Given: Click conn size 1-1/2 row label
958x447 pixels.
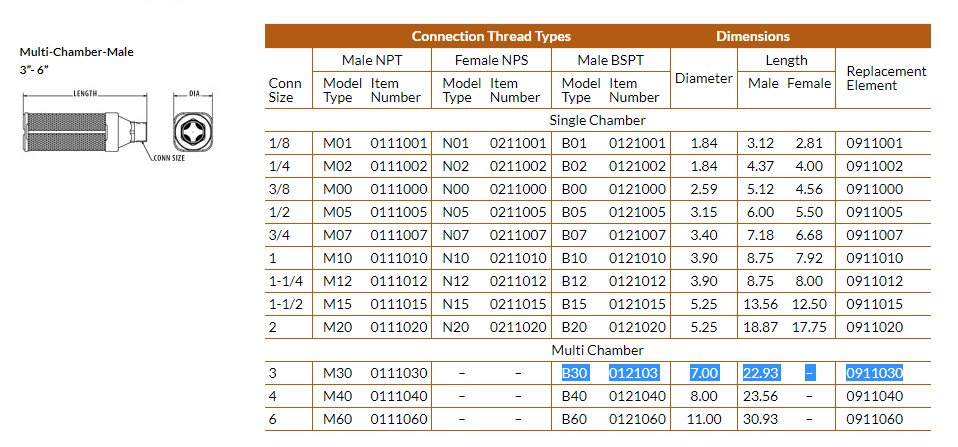Looking at the screenshot, I should click(x=286, y=304).
